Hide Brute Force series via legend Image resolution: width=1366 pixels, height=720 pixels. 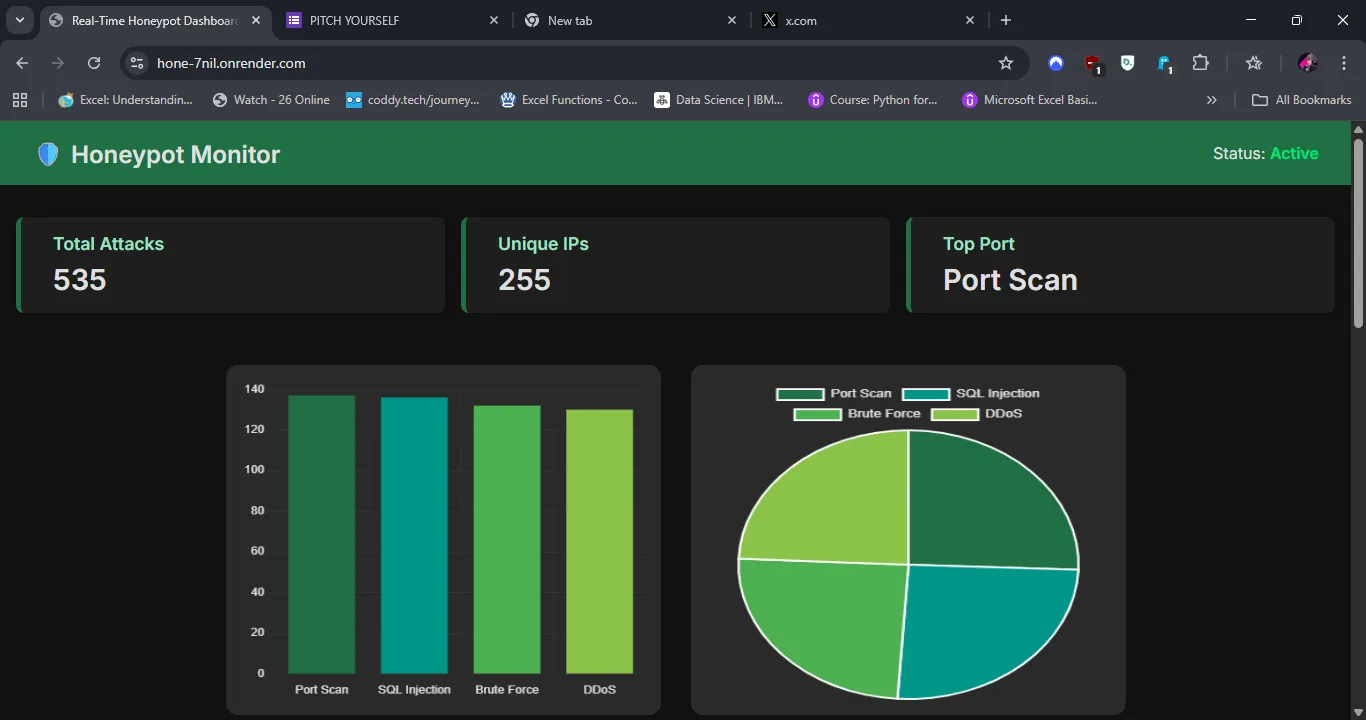pos(858,414)
